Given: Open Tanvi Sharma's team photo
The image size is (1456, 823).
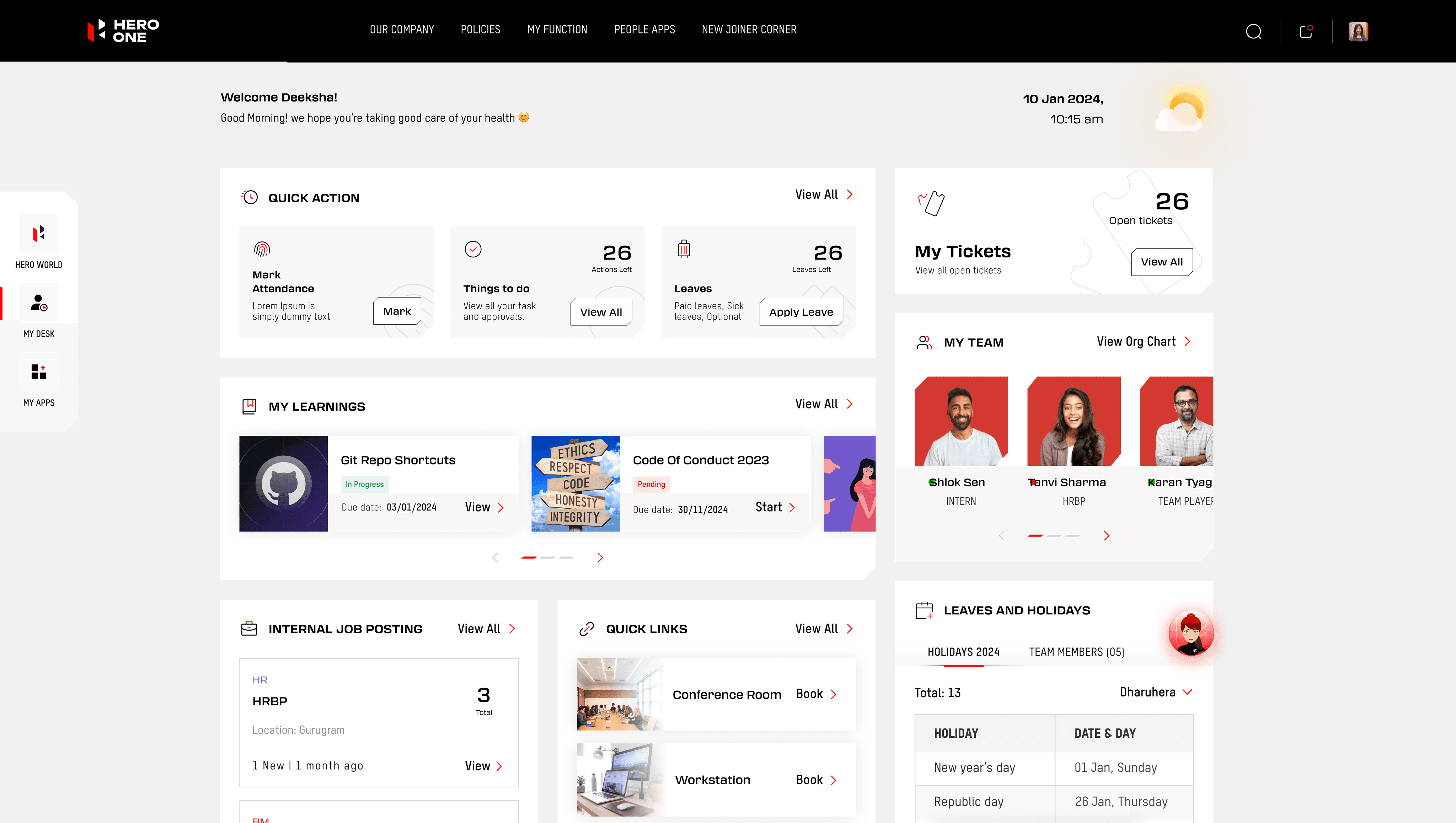Looking at the screenshot, I should coord(1074,421).
